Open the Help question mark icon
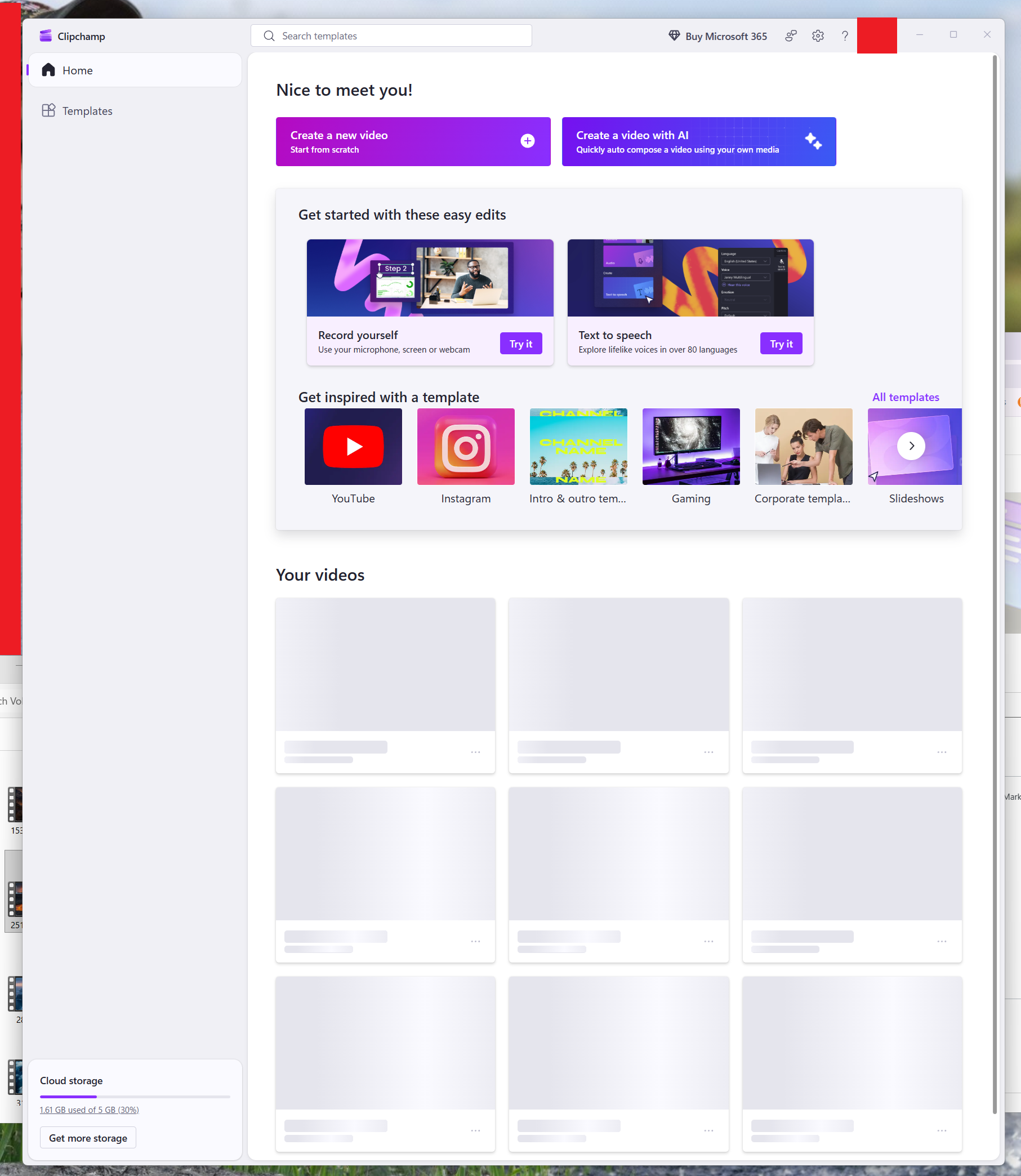 click(x=845, y=36)
